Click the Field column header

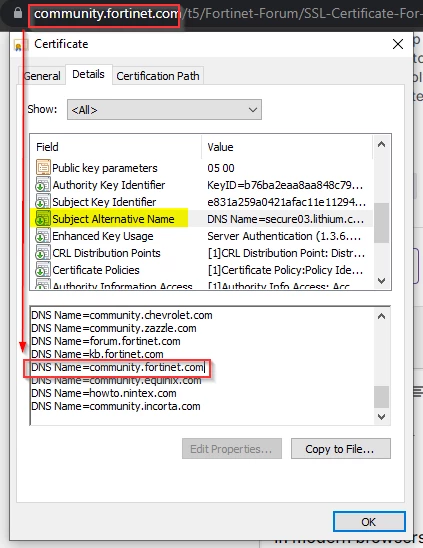point(47,147)
